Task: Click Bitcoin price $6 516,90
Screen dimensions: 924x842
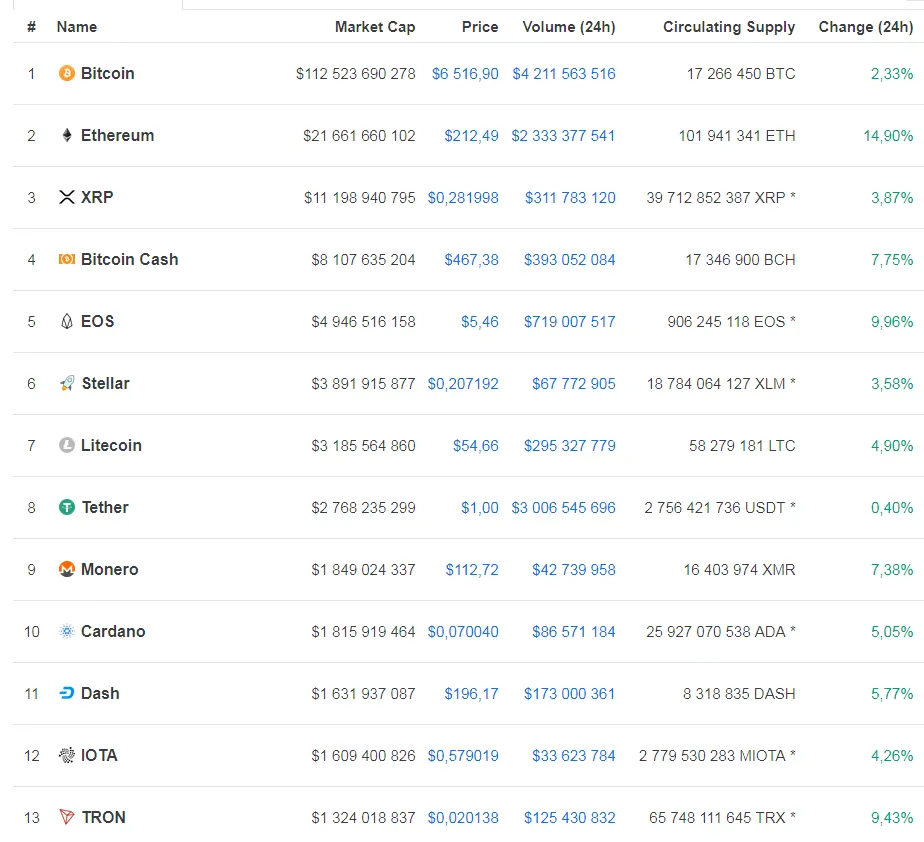Action: pyautogui.click(x=465, y=74)
